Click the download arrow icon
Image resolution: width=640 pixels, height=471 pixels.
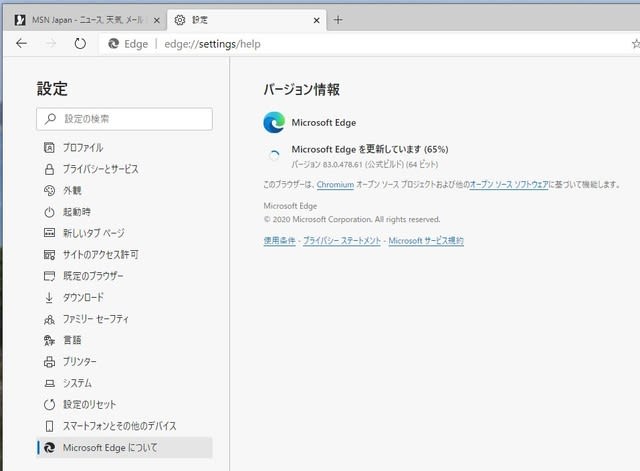tap(49, 298)
